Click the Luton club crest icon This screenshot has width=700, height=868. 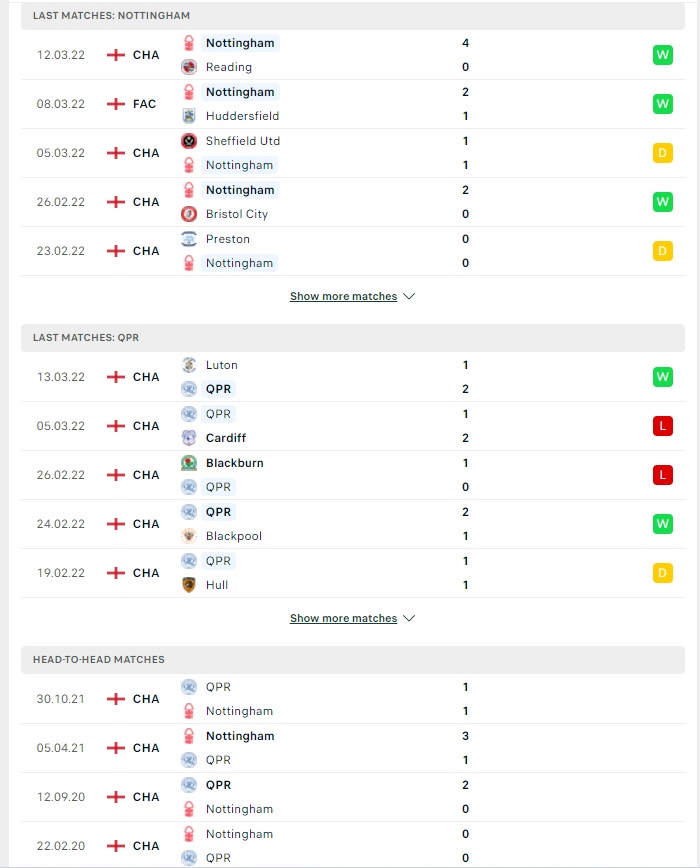pyautogui.click(x=189, y=365)
